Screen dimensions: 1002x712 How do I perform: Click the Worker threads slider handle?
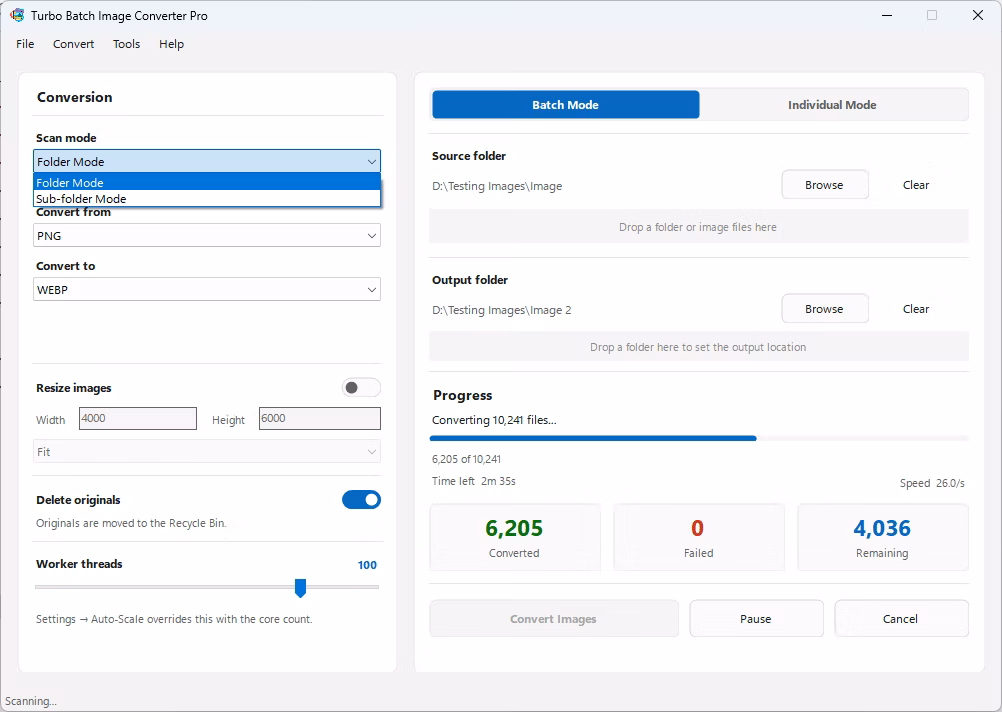coord(300,587)
